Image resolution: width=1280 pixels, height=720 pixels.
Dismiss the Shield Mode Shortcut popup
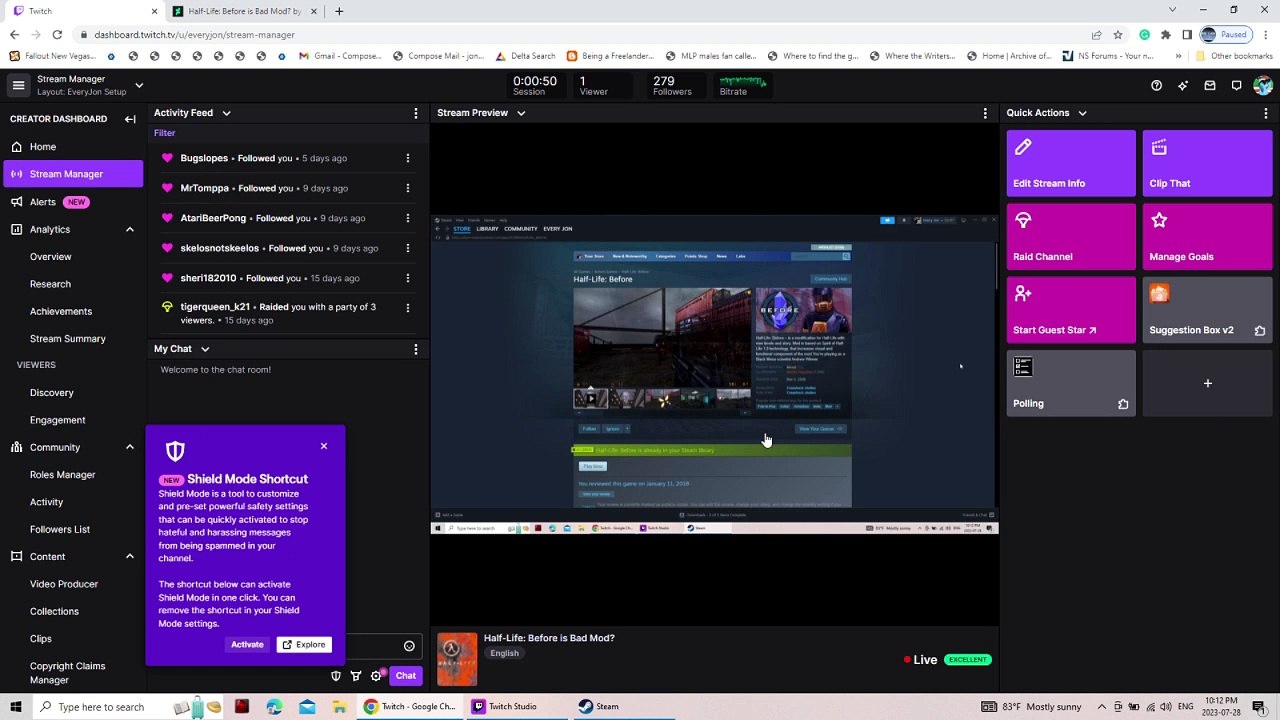(x=324, y=446)
